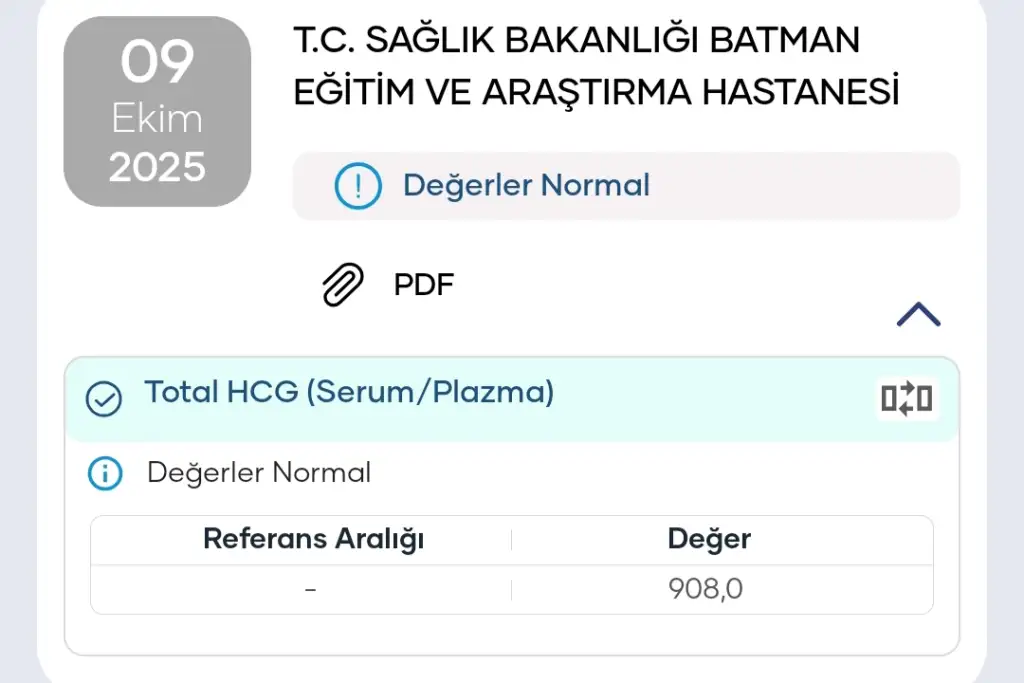This screenshot has height=683, width=1024.
Task: Click the check circle beside Total HCG
Action: [x=104, y=399]
